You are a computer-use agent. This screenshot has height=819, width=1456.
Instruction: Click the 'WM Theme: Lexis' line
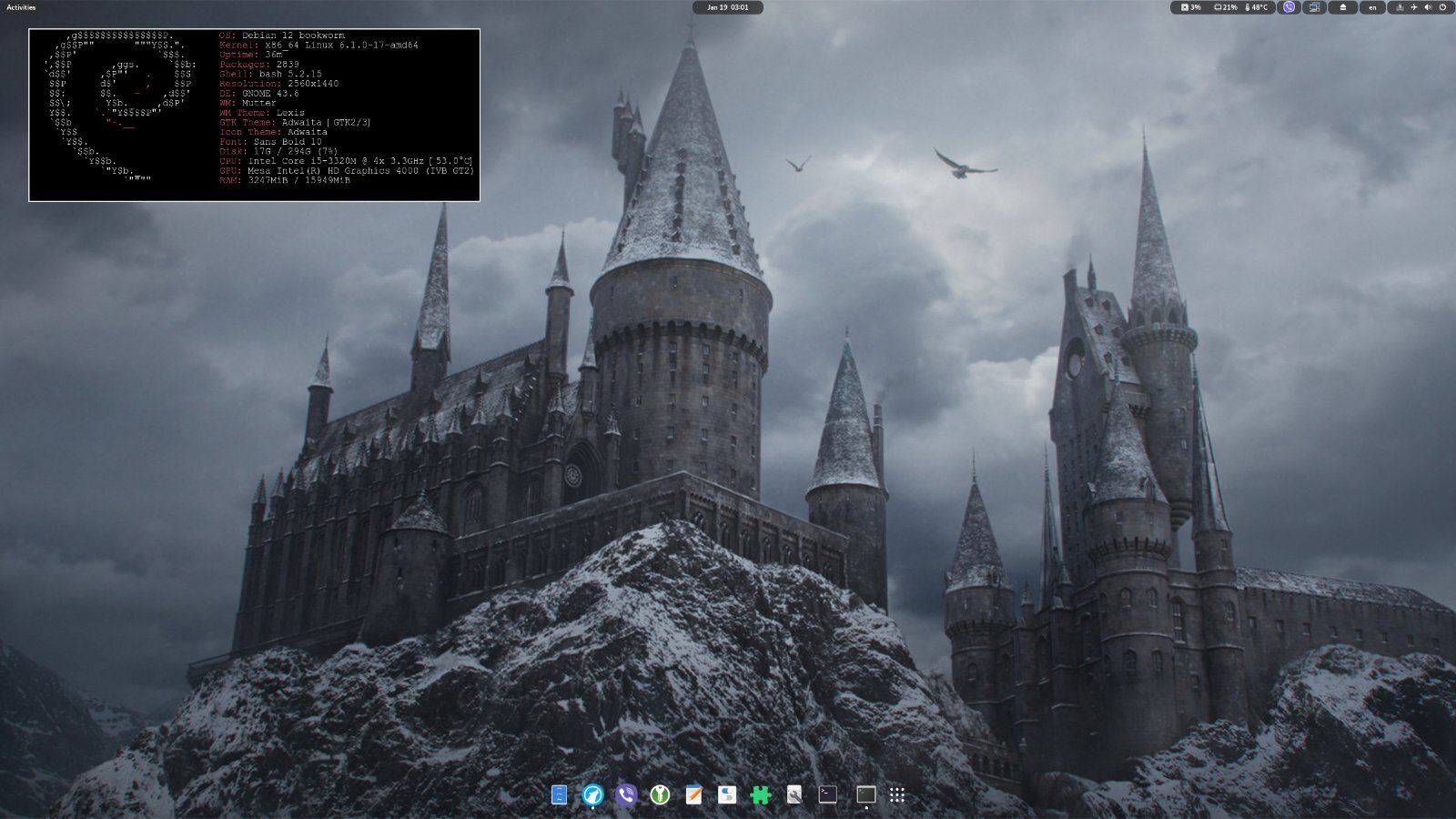(x=262, y=113)
